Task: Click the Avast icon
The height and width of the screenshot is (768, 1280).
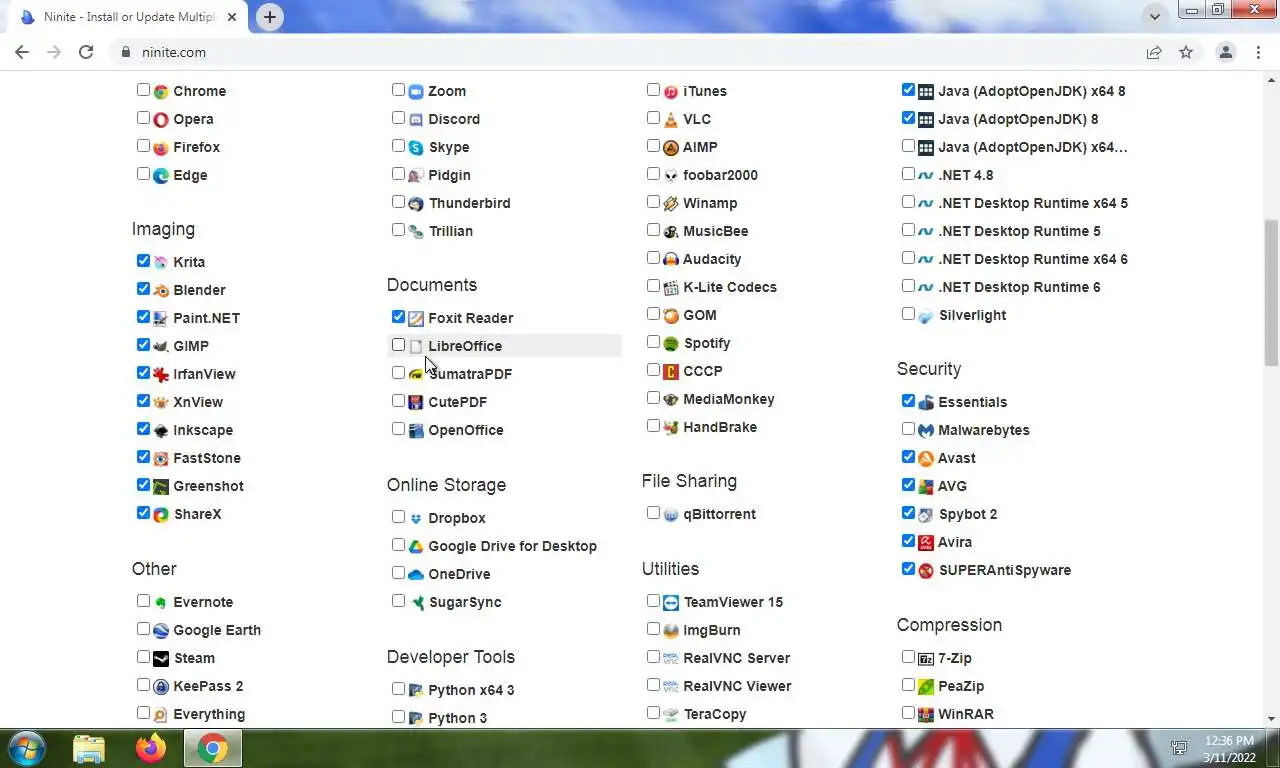Action: 926,458
